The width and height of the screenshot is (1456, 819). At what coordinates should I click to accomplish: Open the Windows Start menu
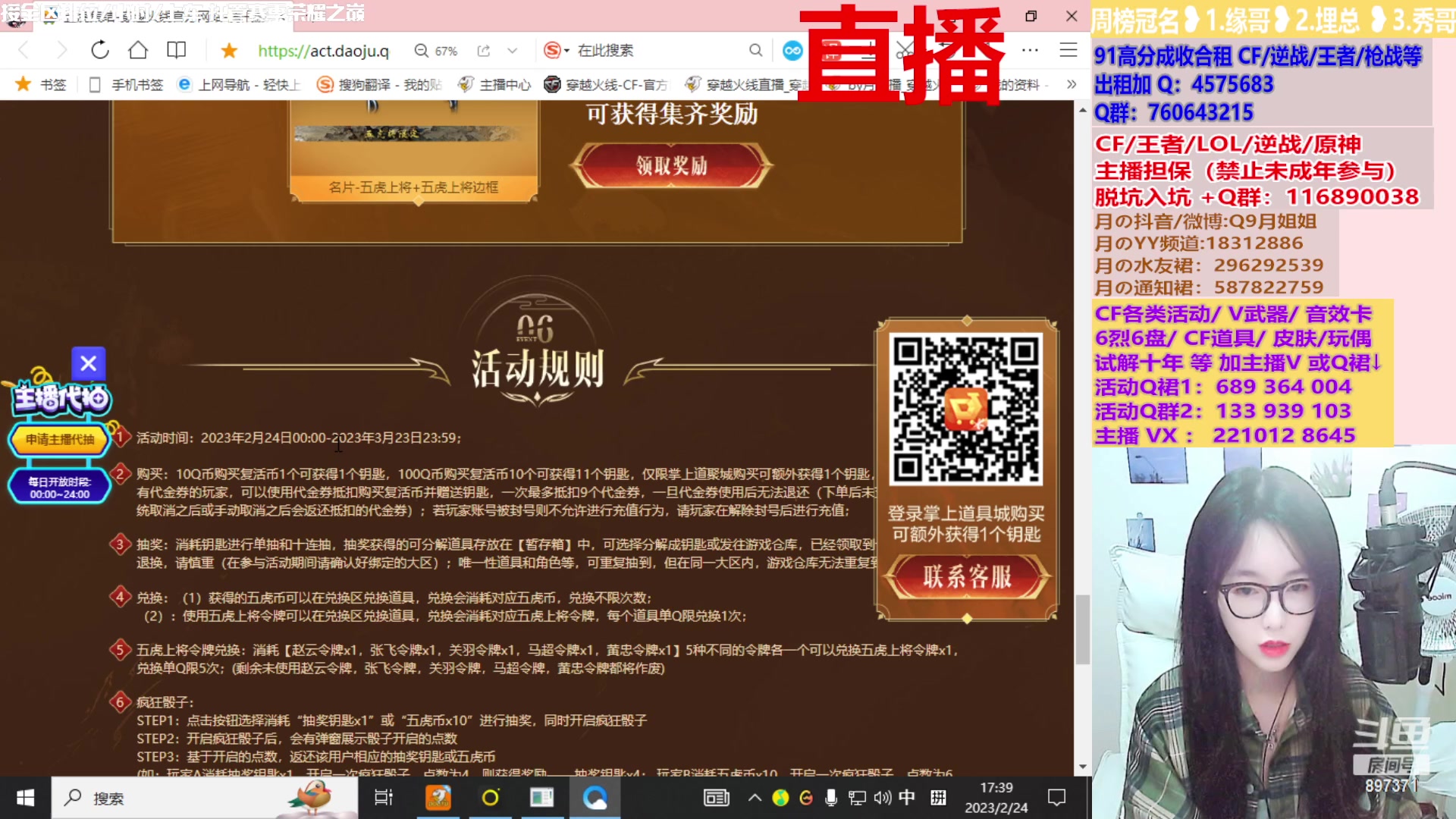click(25, 798)
